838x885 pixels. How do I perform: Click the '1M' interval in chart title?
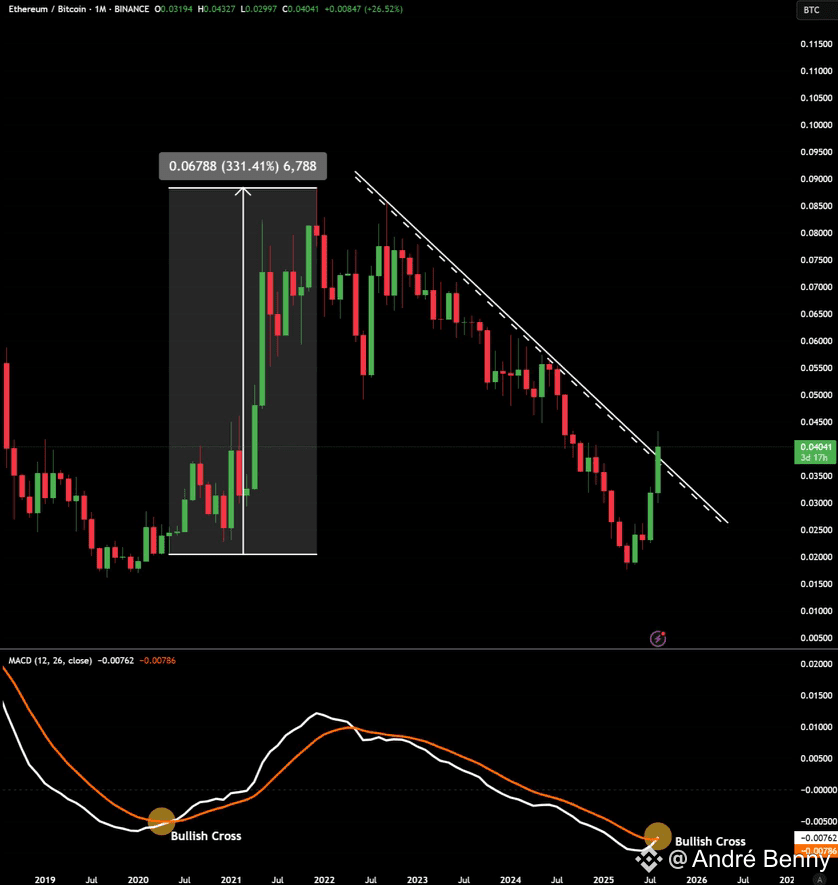pyautogui.click(x=100, y=9)
